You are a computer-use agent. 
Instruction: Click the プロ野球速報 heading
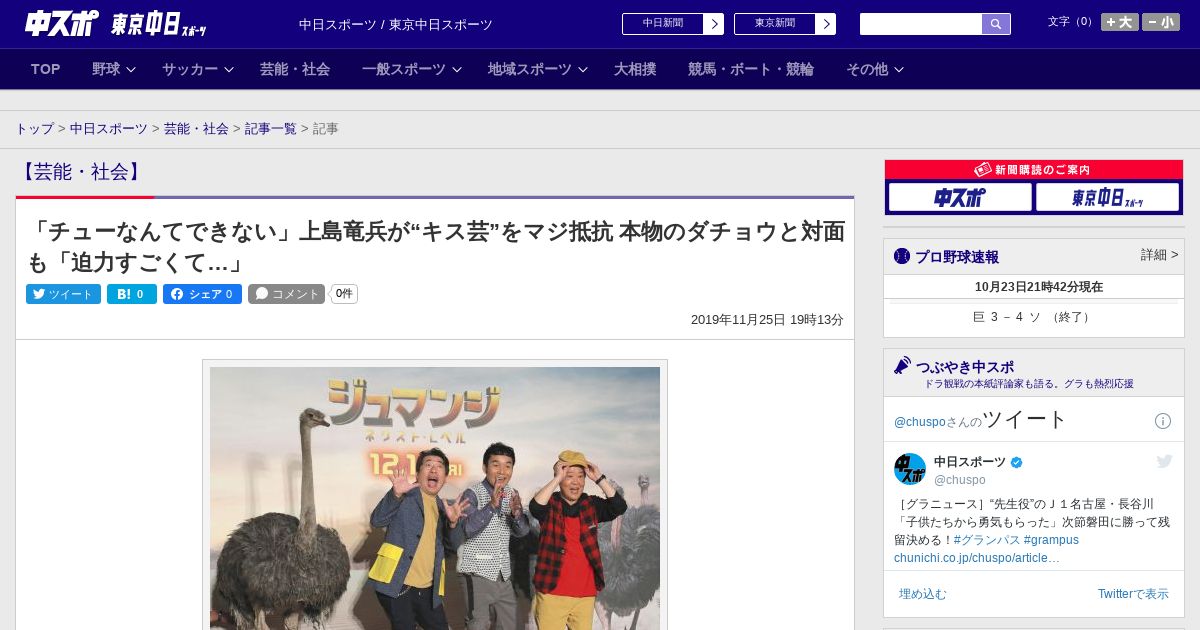tap(956, 257)
